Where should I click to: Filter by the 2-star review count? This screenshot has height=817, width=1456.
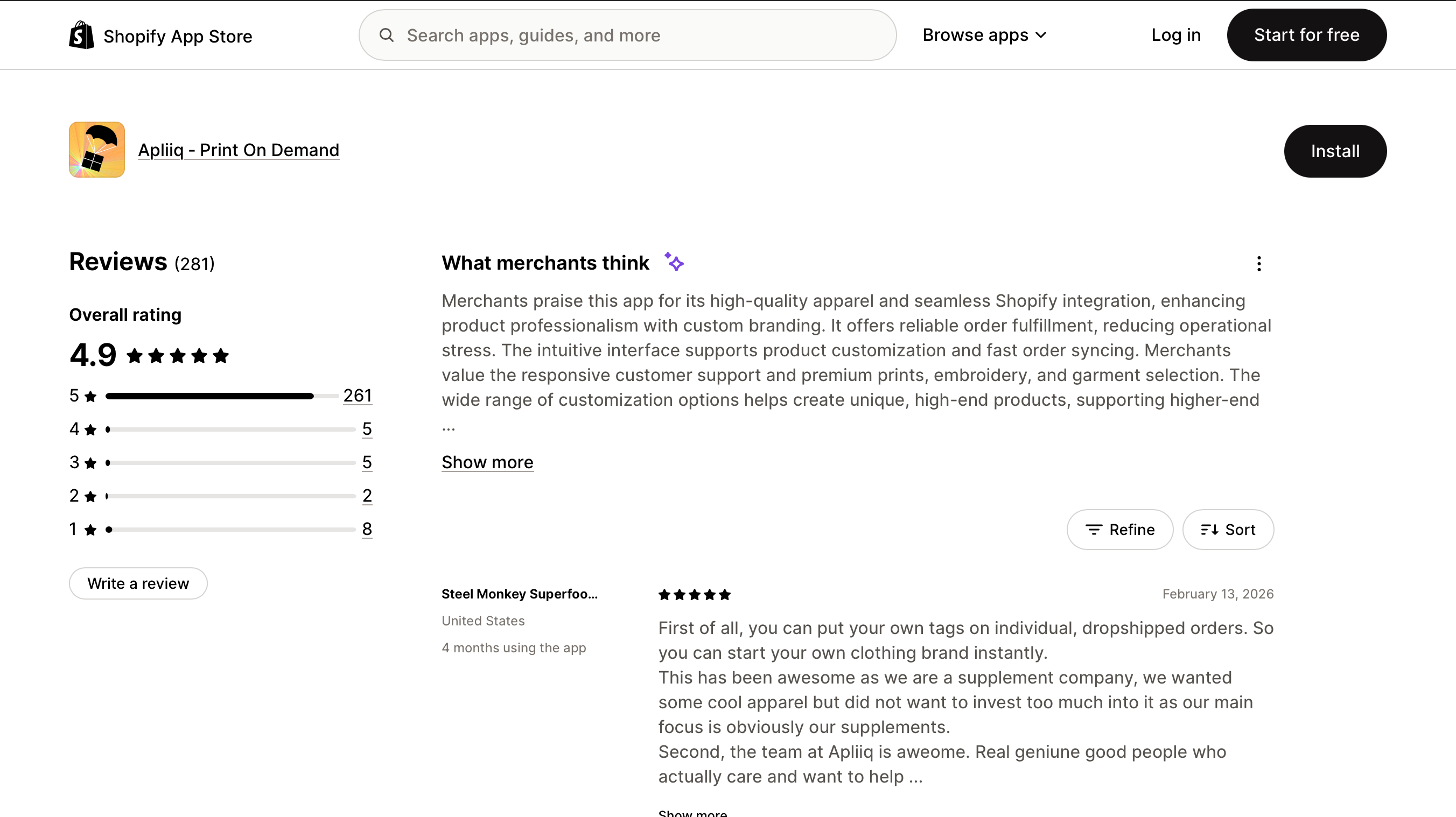click(x=367, y=496)
